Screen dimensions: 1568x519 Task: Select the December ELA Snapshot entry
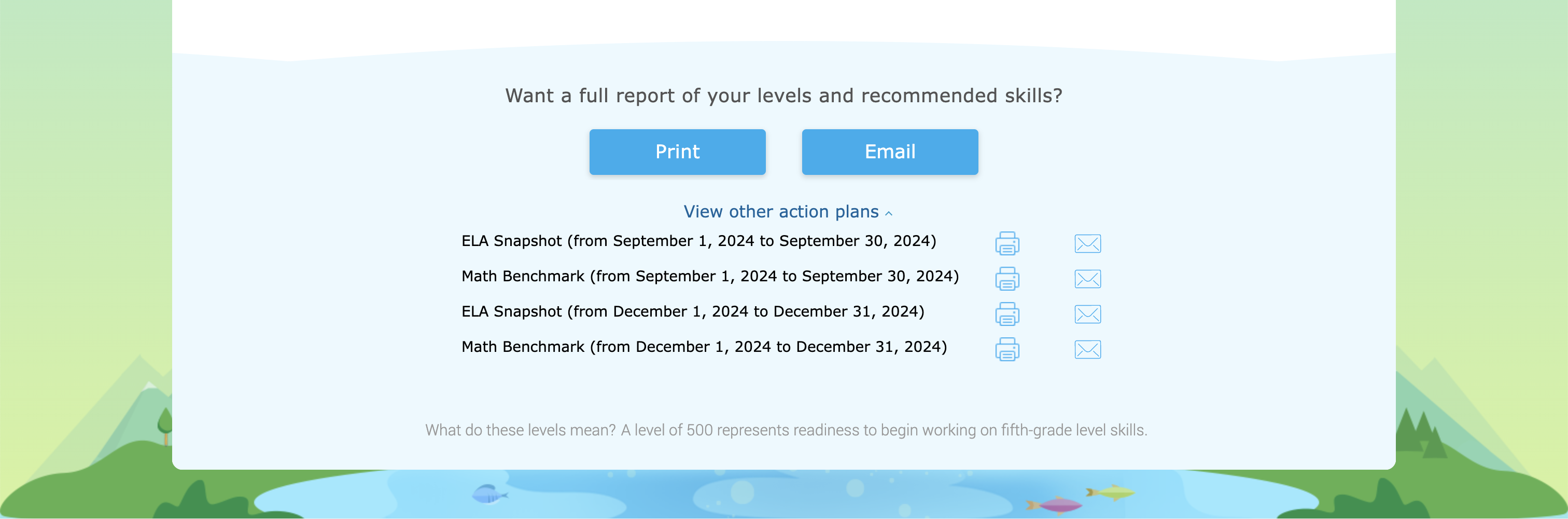[693, 311]
